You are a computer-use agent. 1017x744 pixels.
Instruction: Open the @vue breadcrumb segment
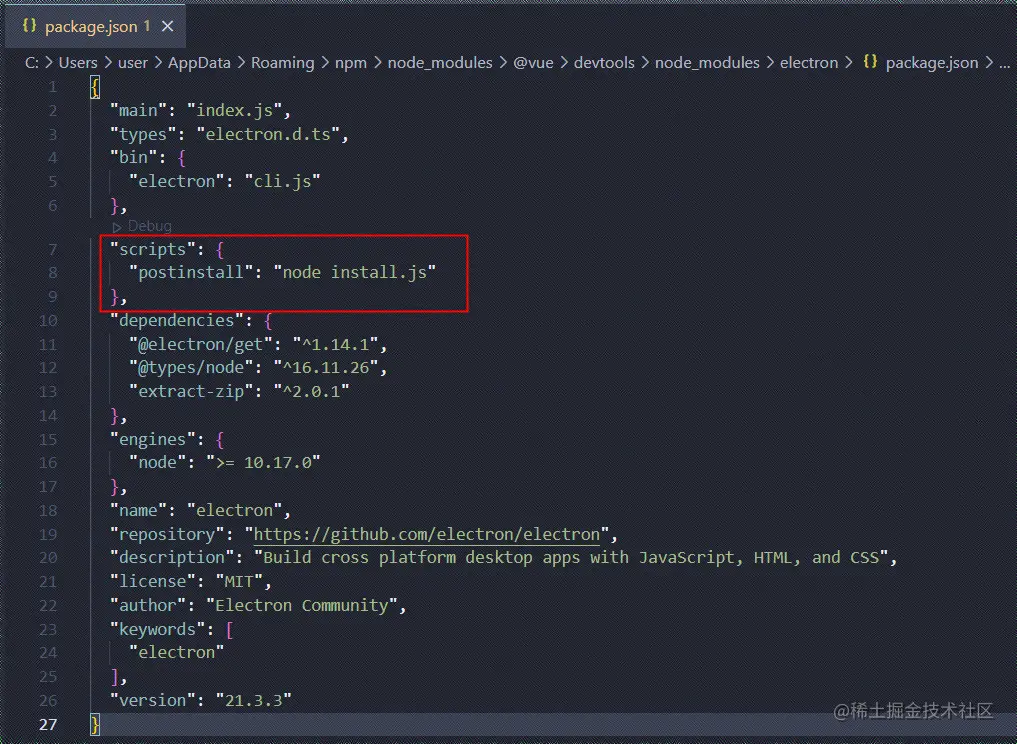click(x=533, y=62)
